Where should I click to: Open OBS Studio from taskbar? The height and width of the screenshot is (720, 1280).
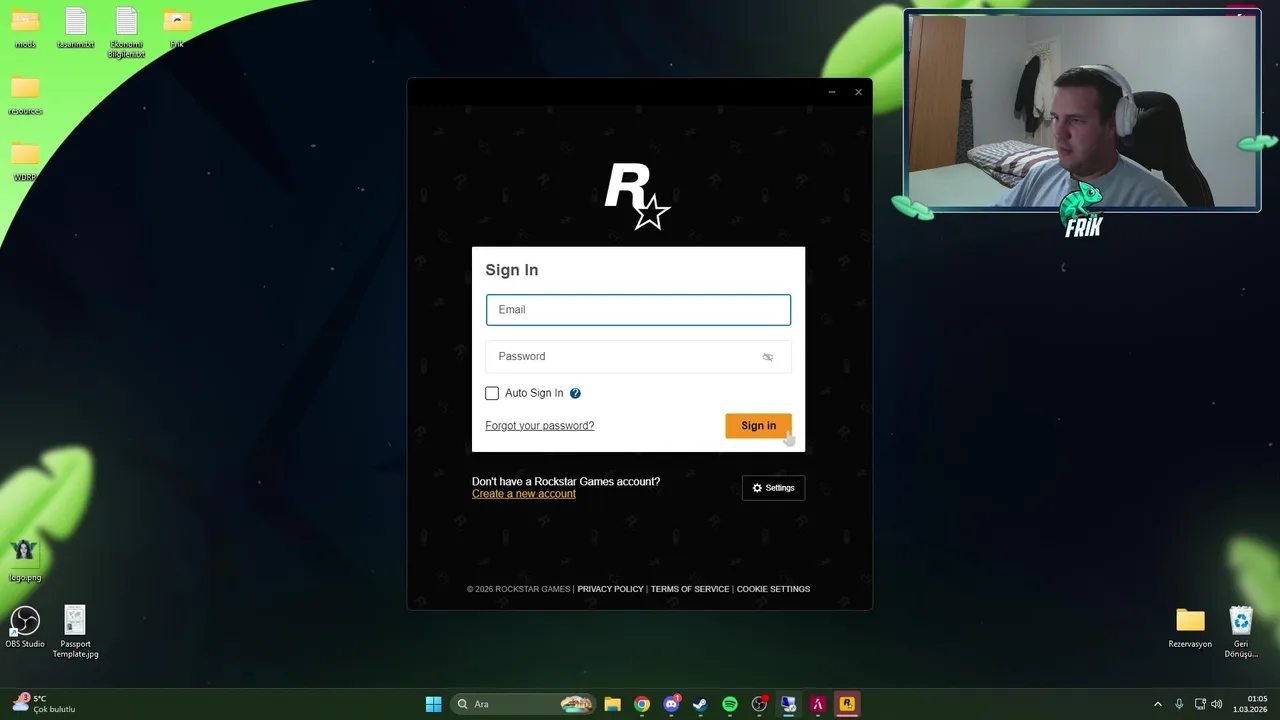click(x=759, y=704)
